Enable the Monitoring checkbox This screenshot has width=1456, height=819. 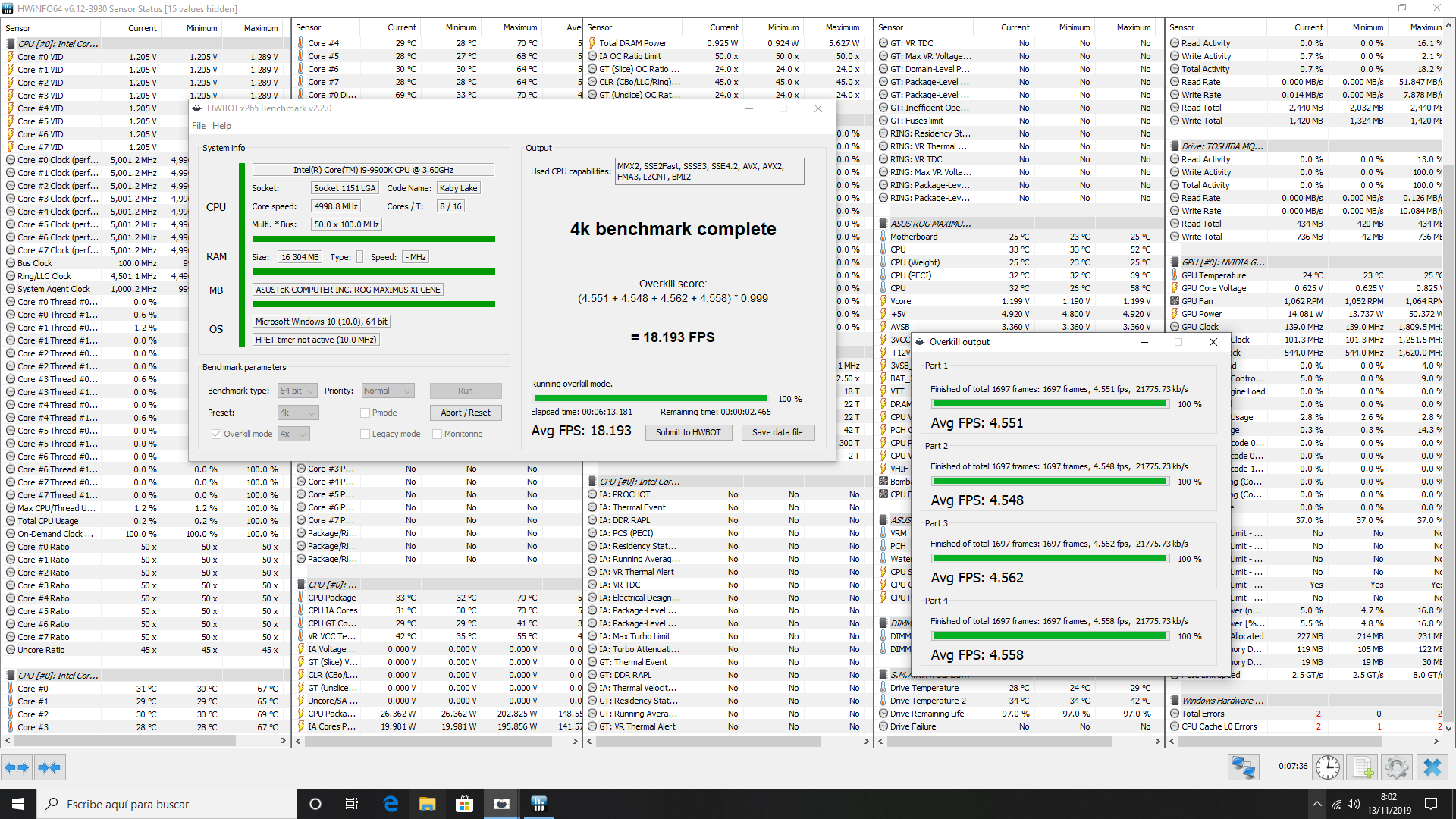click(438, 434)
